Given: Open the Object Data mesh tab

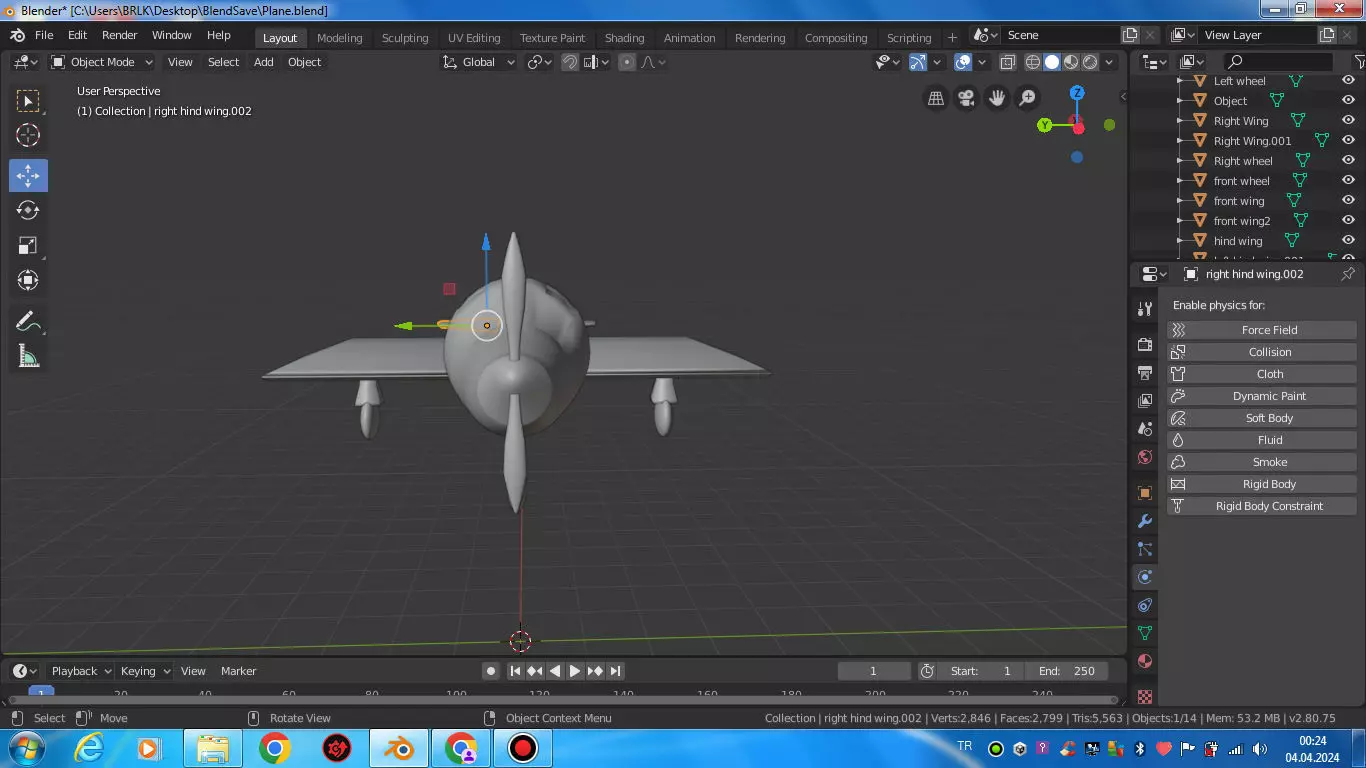Looking at the screenshot, I should tap(1145, 633).
